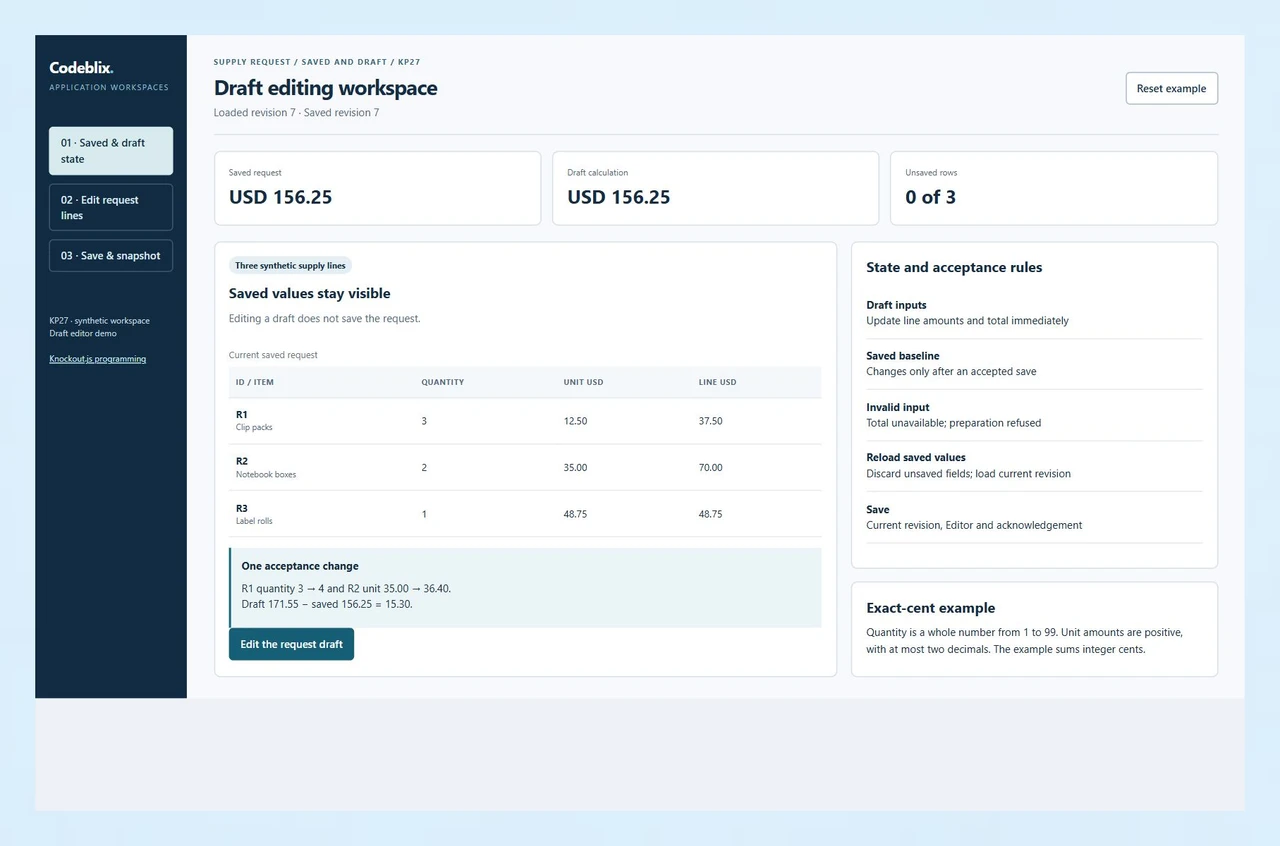Click the UNIT USD column header
The width and height of the screenshot is (1280, 846).
tap(583, 382)
